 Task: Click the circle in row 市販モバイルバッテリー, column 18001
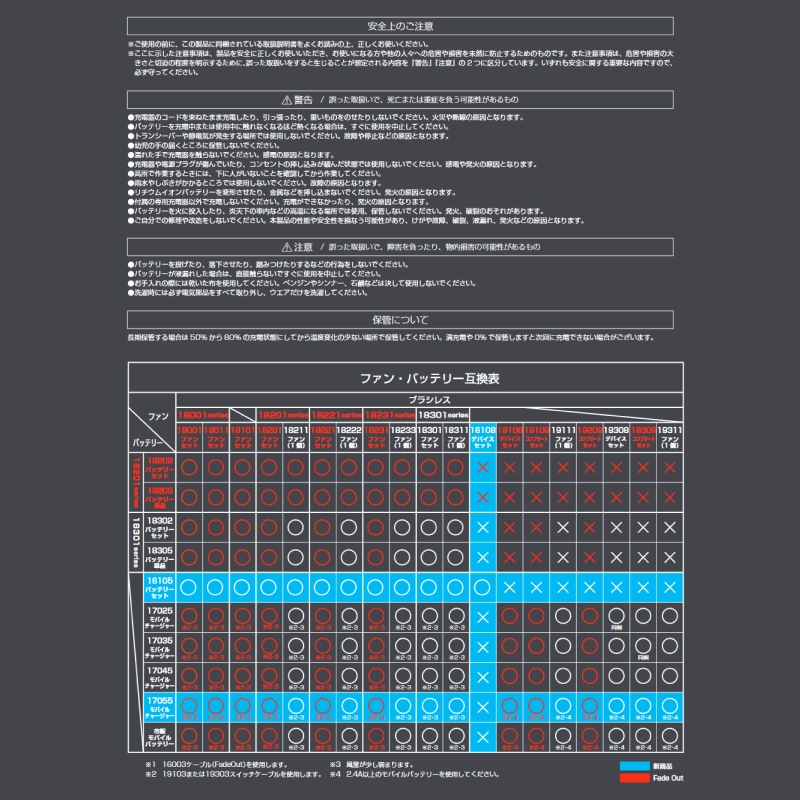point(189,736)
